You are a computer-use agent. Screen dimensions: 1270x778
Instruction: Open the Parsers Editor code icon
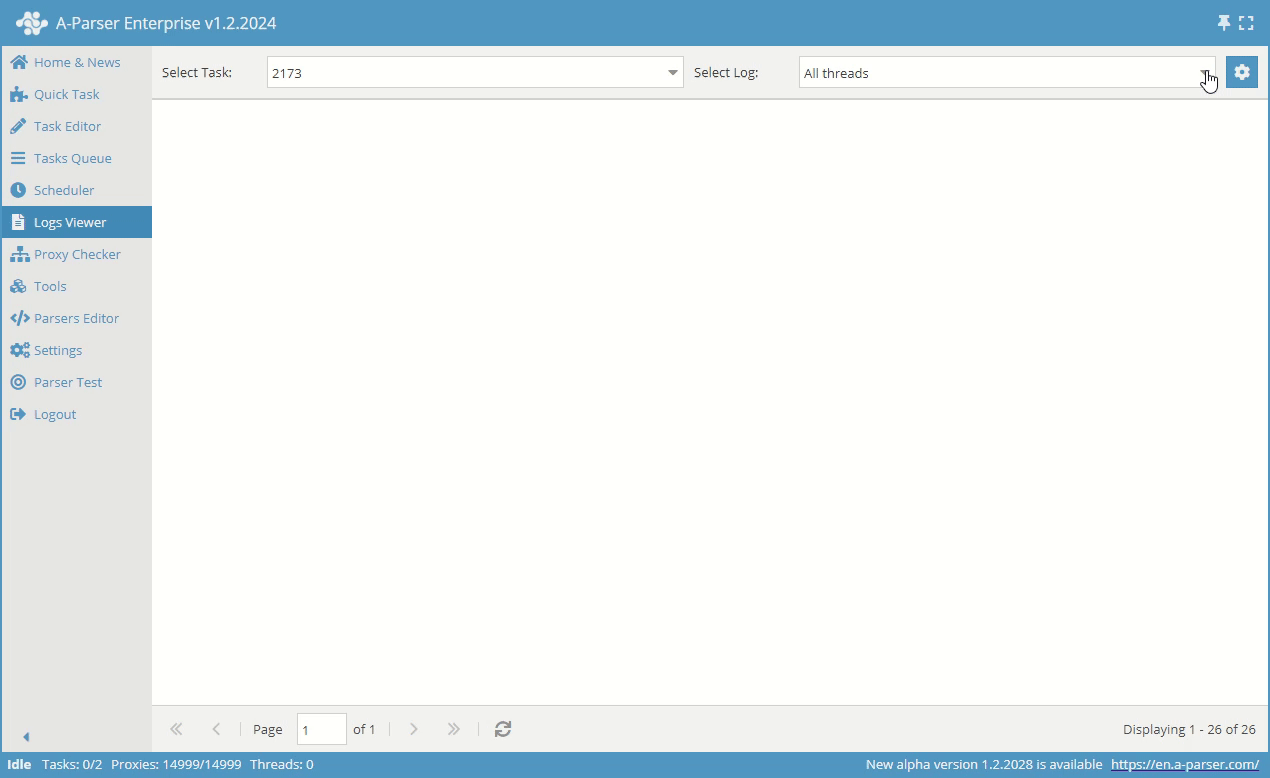20,317
